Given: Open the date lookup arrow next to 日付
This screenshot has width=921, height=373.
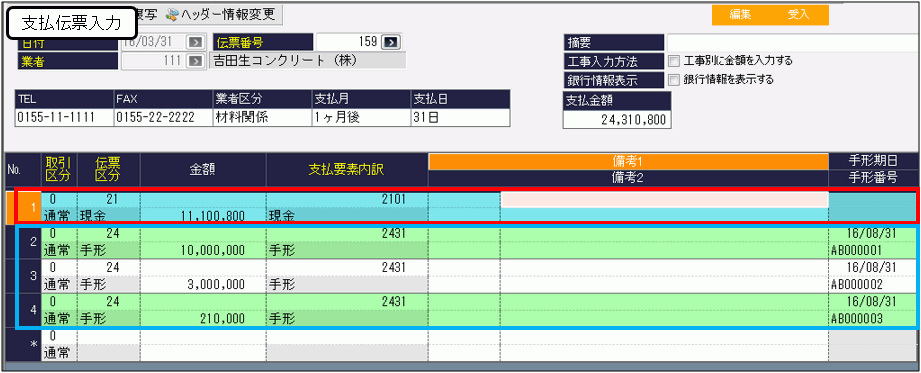Looking at the screenshot, I should (x=196, y=43).
